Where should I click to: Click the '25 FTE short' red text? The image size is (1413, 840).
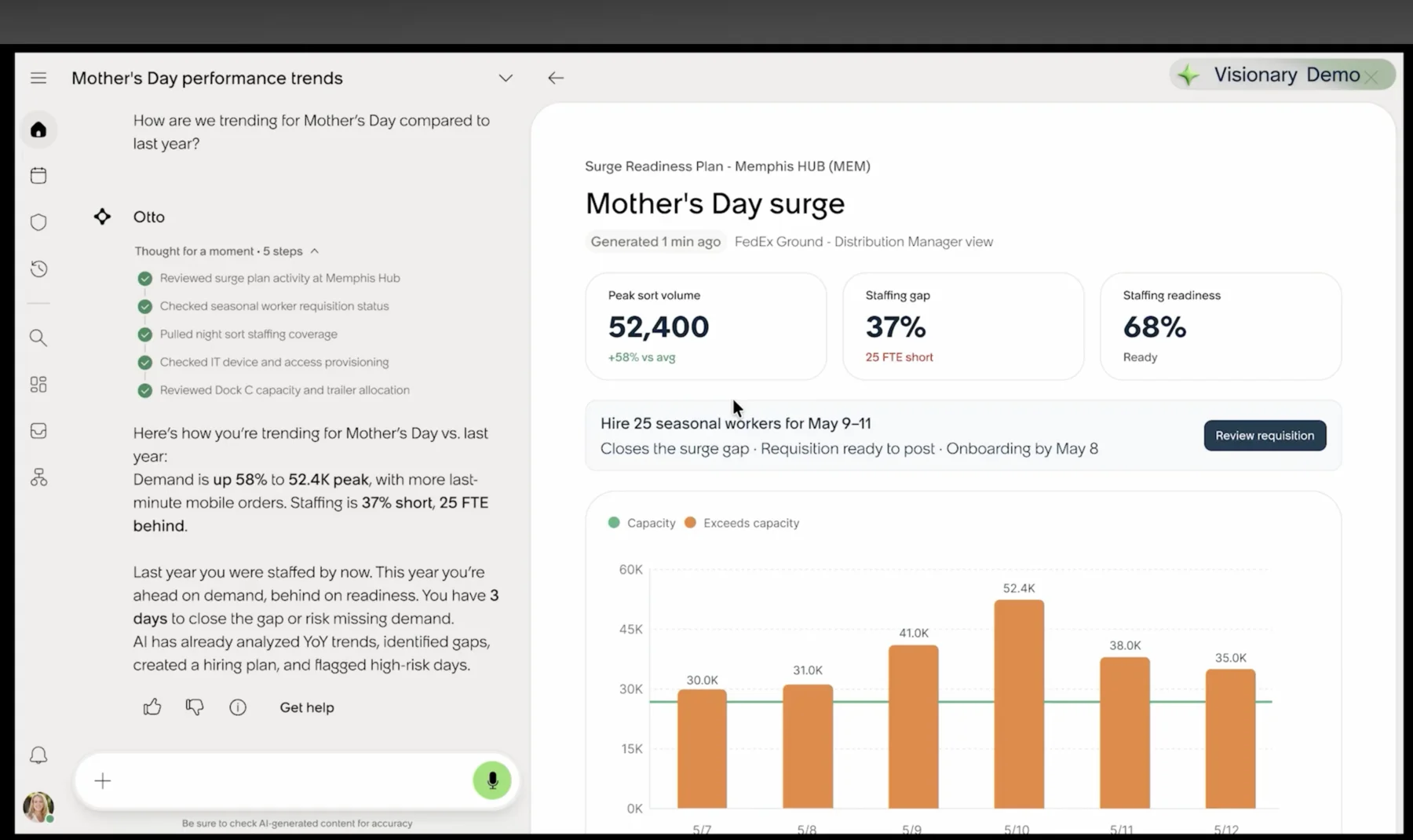coord(899,357)
